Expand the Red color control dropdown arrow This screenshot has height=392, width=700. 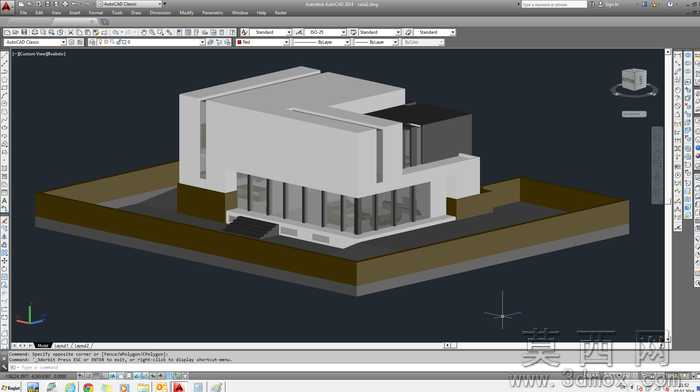[x=286, y=42]
